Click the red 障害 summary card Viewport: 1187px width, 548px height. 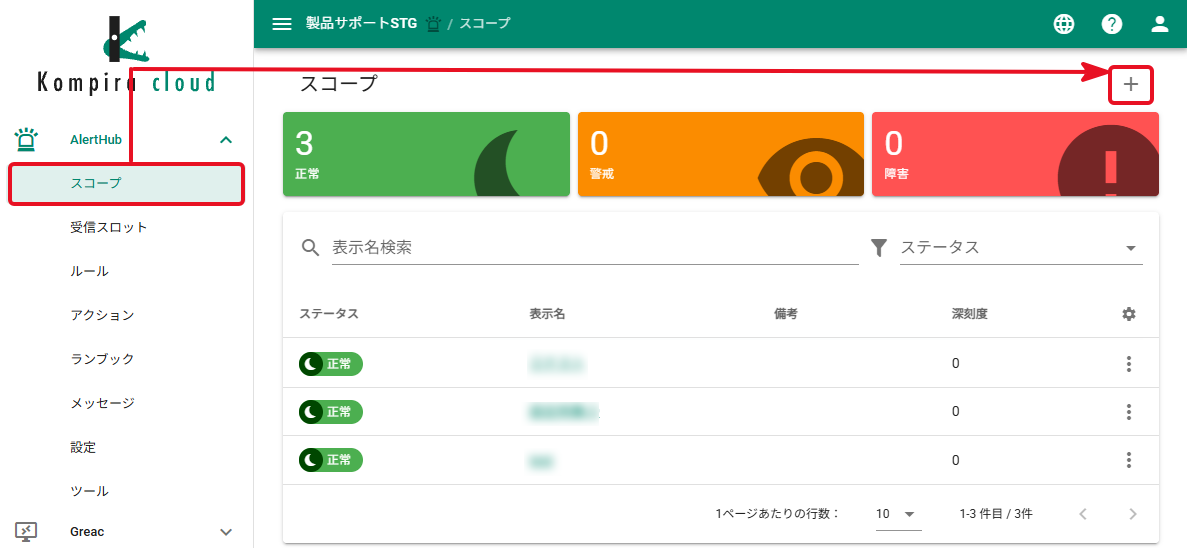click(1015, 154)
